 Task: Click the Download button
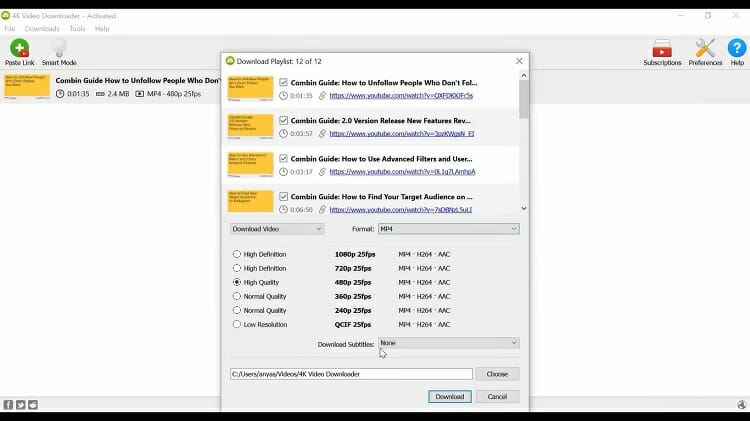tap(450, 397)
